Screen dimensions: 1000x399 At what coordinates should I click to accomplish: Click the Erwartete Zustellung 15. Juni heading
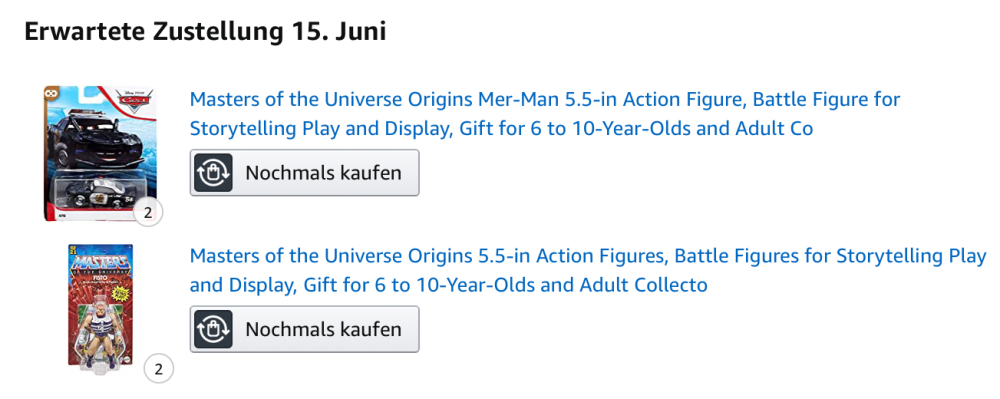(x=205, y=32)
